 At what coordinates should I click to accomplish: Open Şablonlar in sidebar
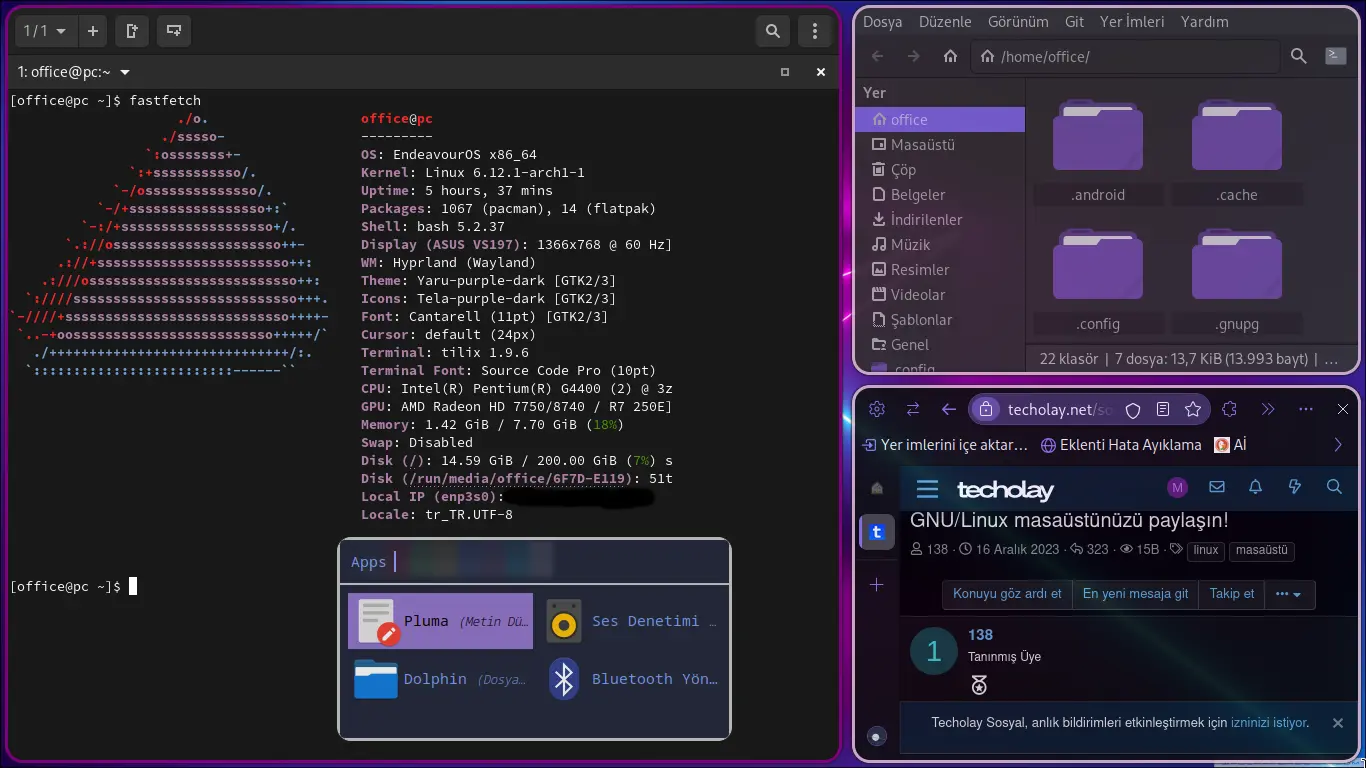point(940,319)
